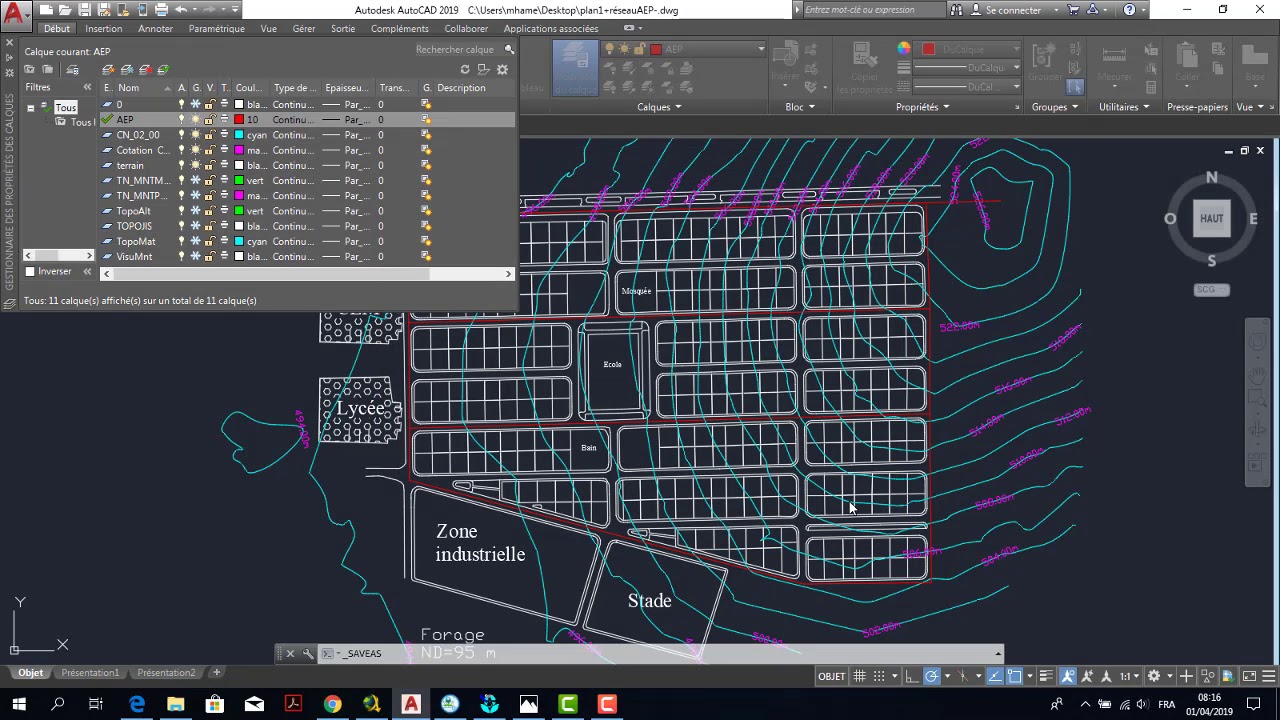Expand the Groupes panel dropdown

point(1055,107)
